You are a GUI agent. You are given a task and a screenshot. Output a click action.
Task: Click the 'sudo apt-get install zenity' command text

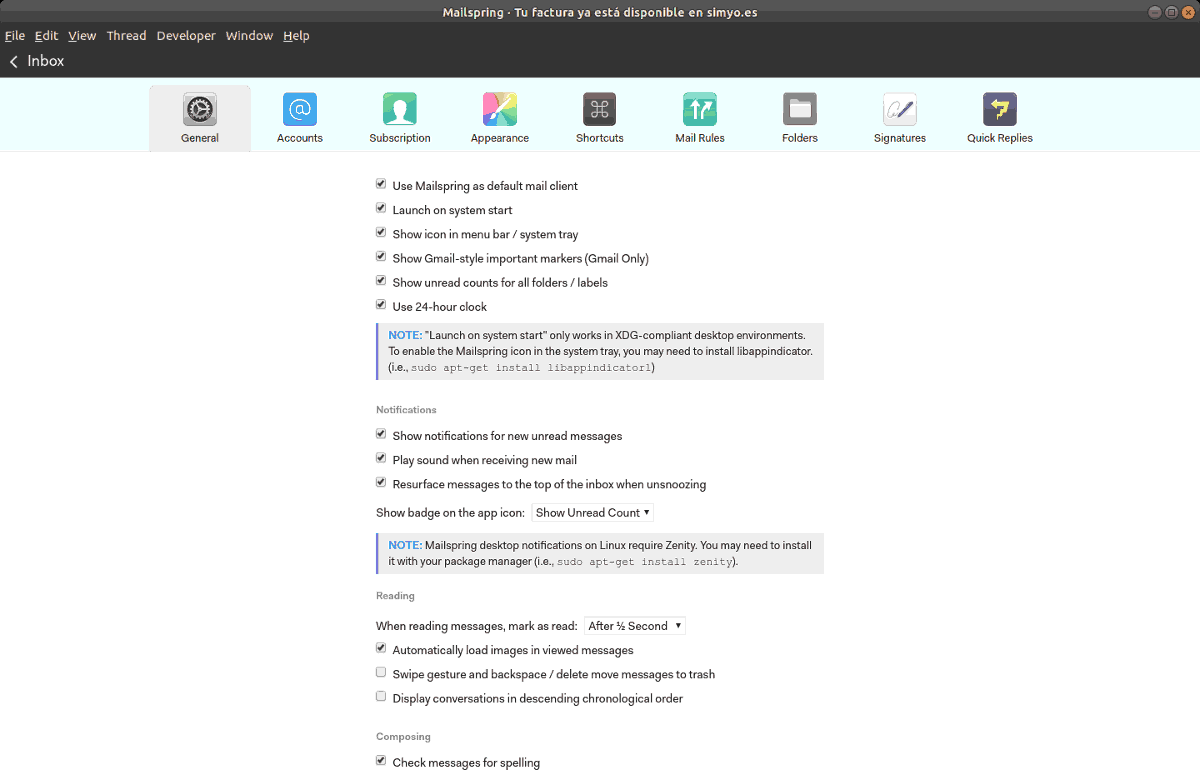[x=644, y=562]
